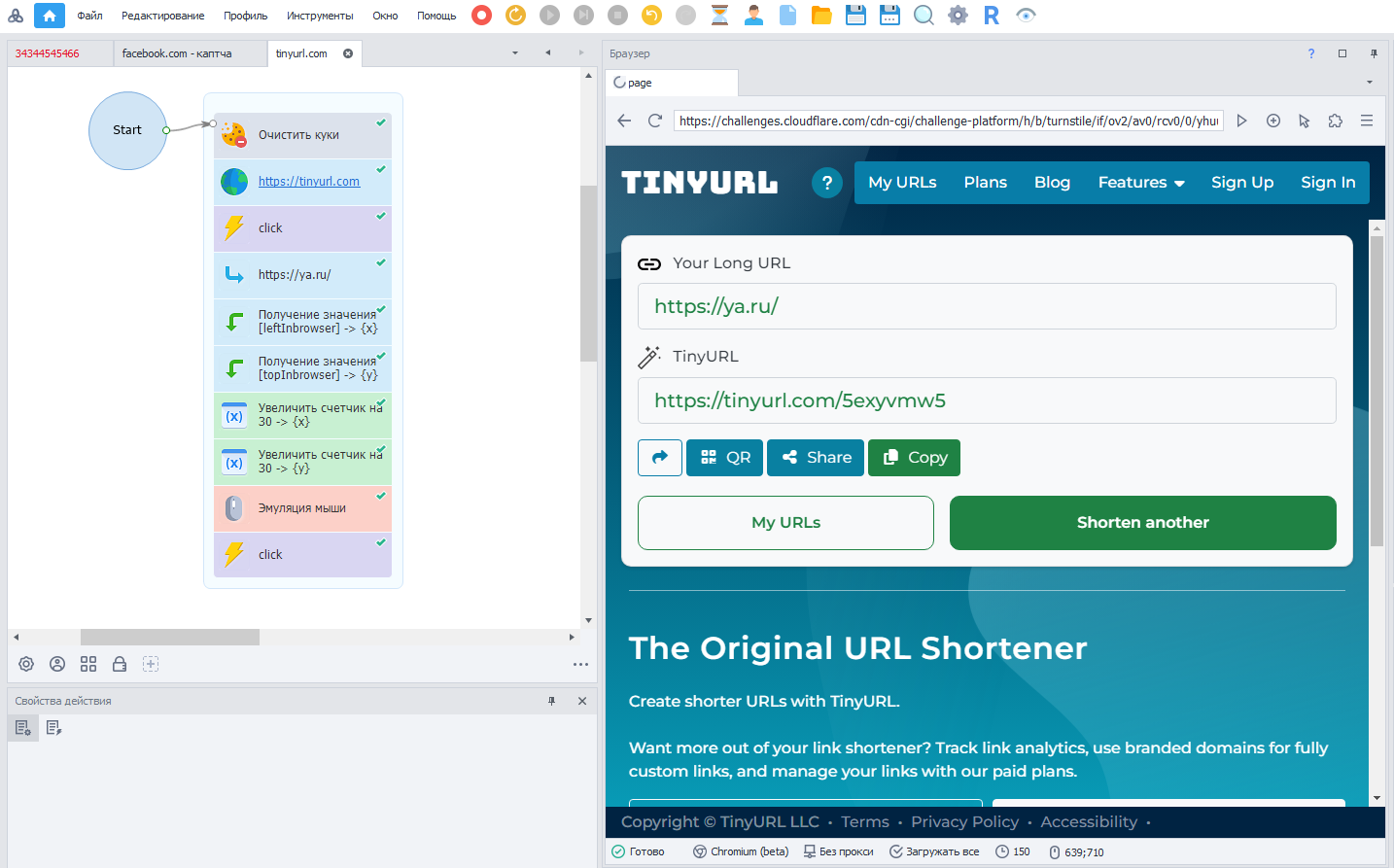
Task: Click the question mark in Браузер panel header
Action: click(1311, 53)
